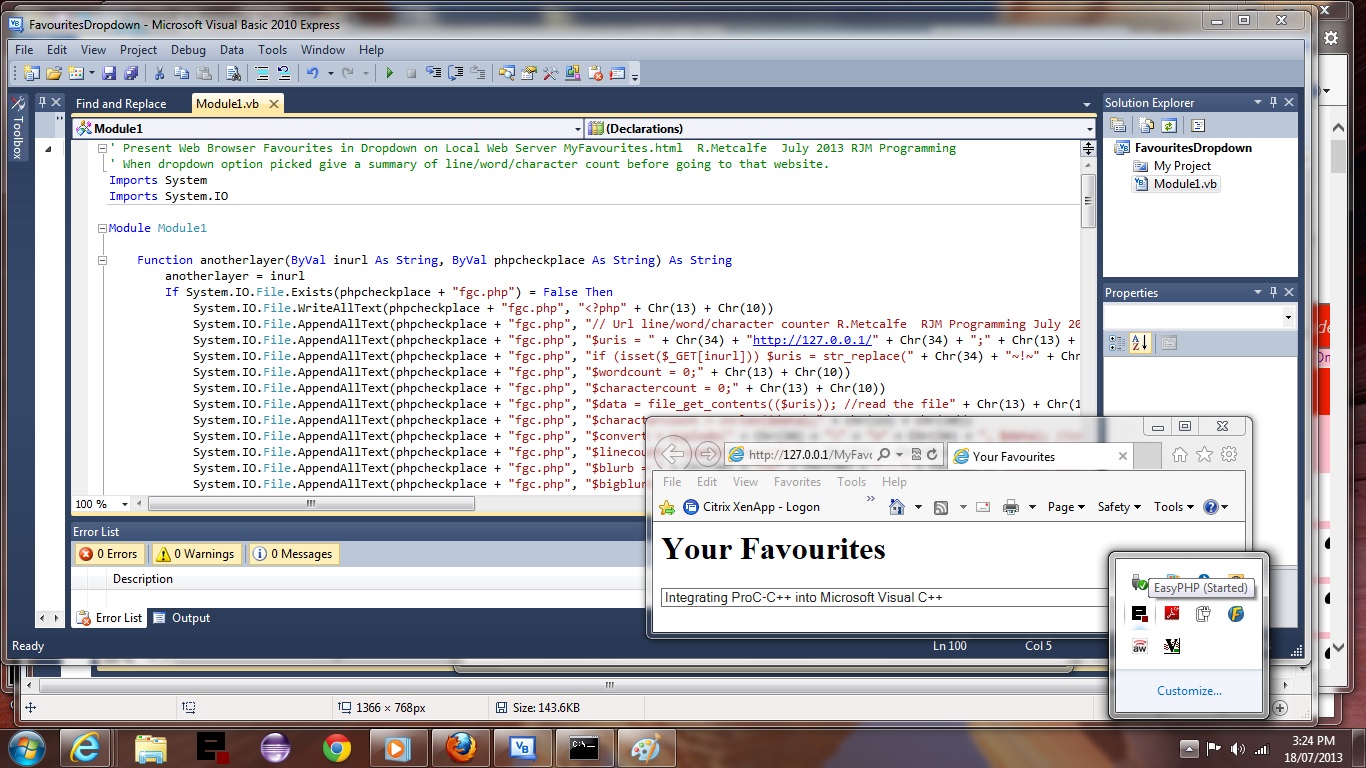Click Alphabetical sort icon in Properties panel

pos(1140,343)
